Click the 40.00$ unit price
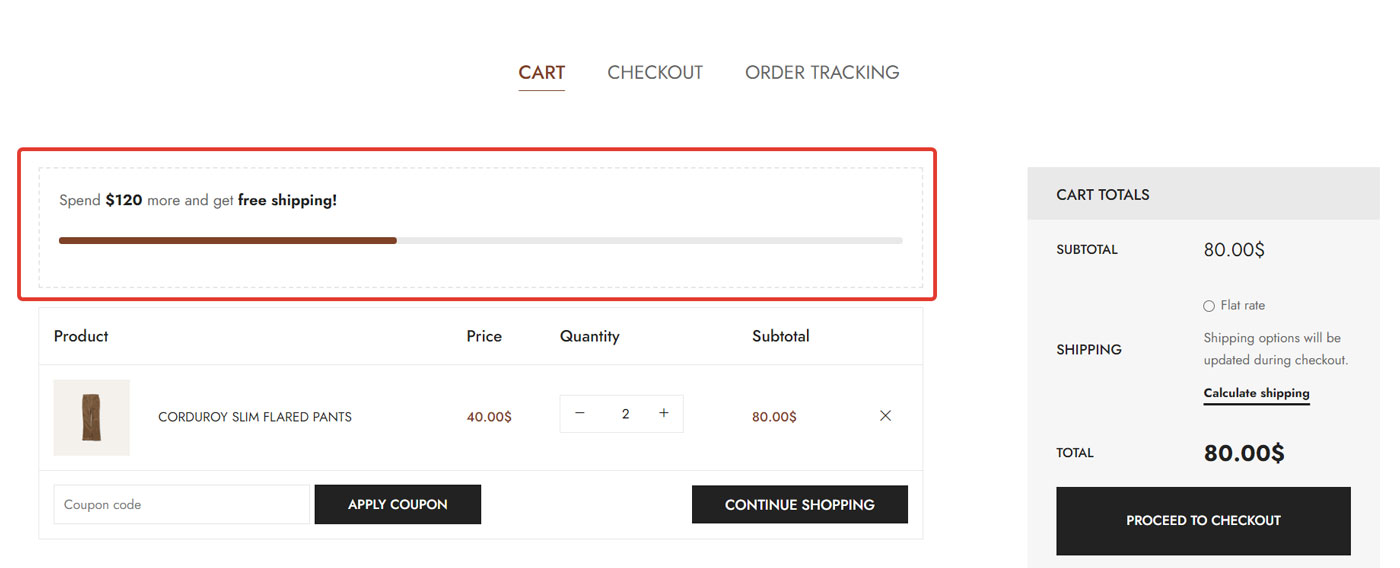This screenshot has width=1400, height=568. pos(489,417)
